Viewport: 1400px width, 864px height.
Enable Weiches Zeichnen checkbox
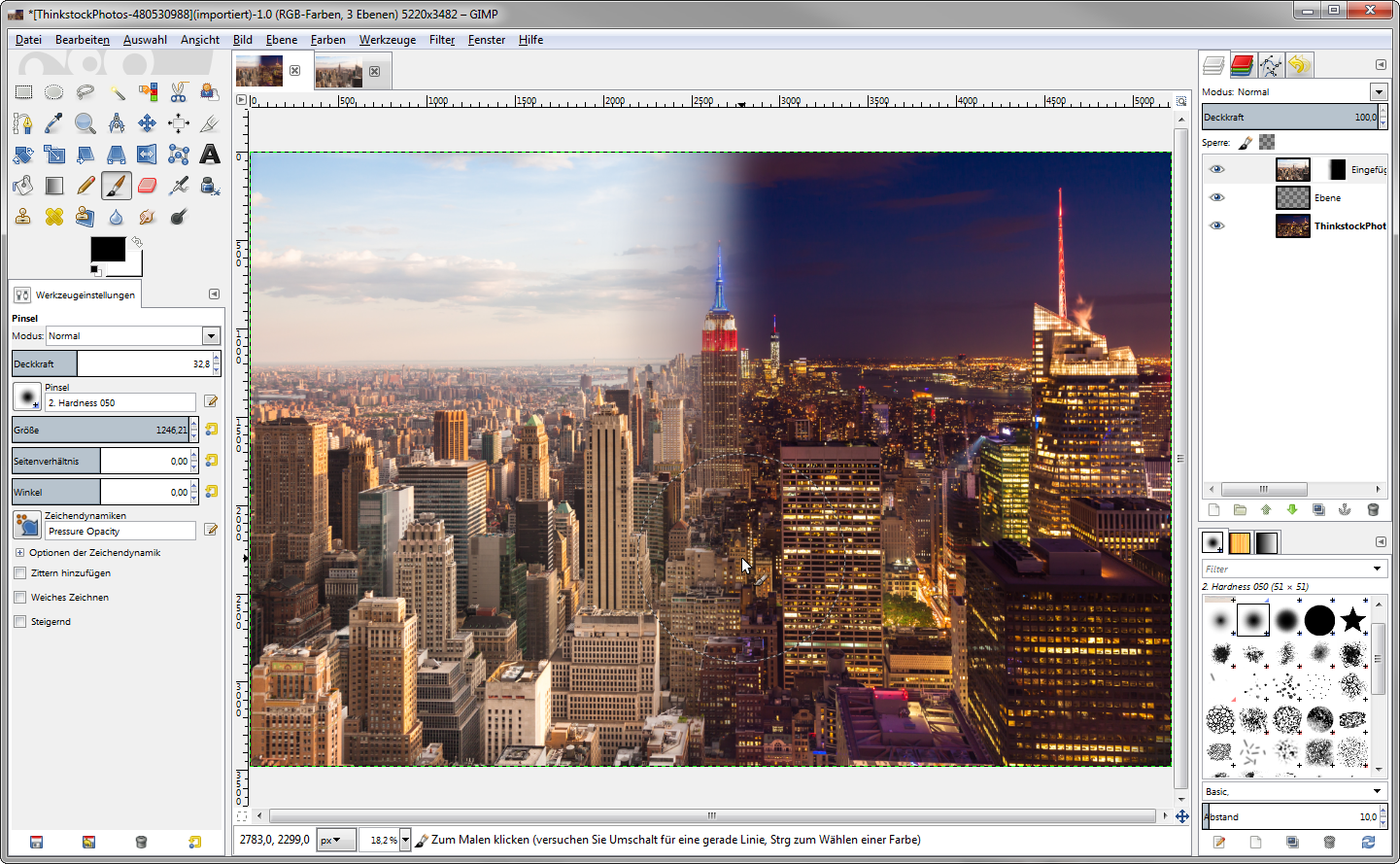(x=20, y=598)
